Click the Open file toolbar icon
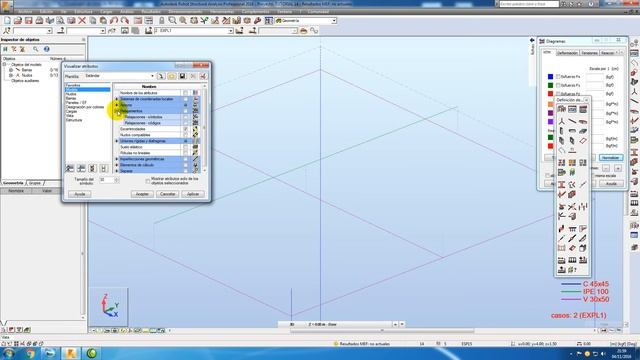The width and height of the screenshot is (640, 360). 18,20
